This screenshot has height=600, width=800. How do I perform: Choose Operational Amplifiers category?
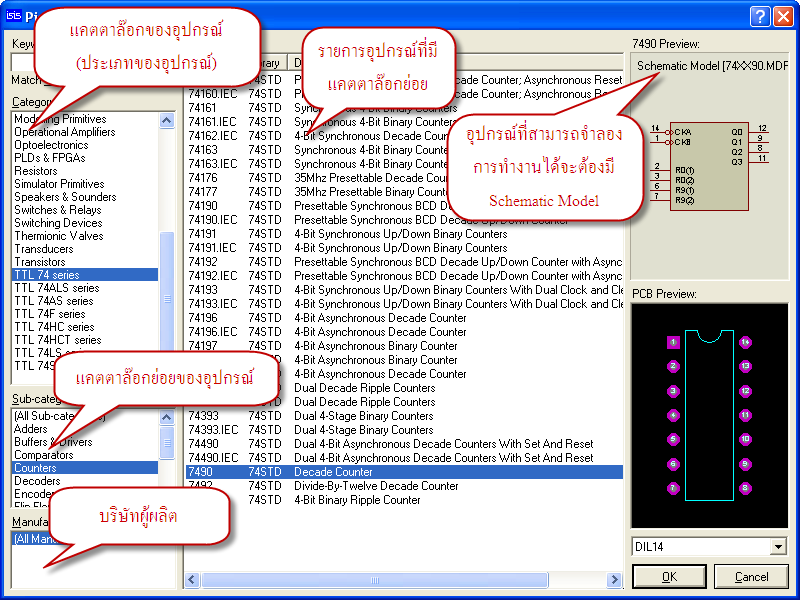coord(65,132)
